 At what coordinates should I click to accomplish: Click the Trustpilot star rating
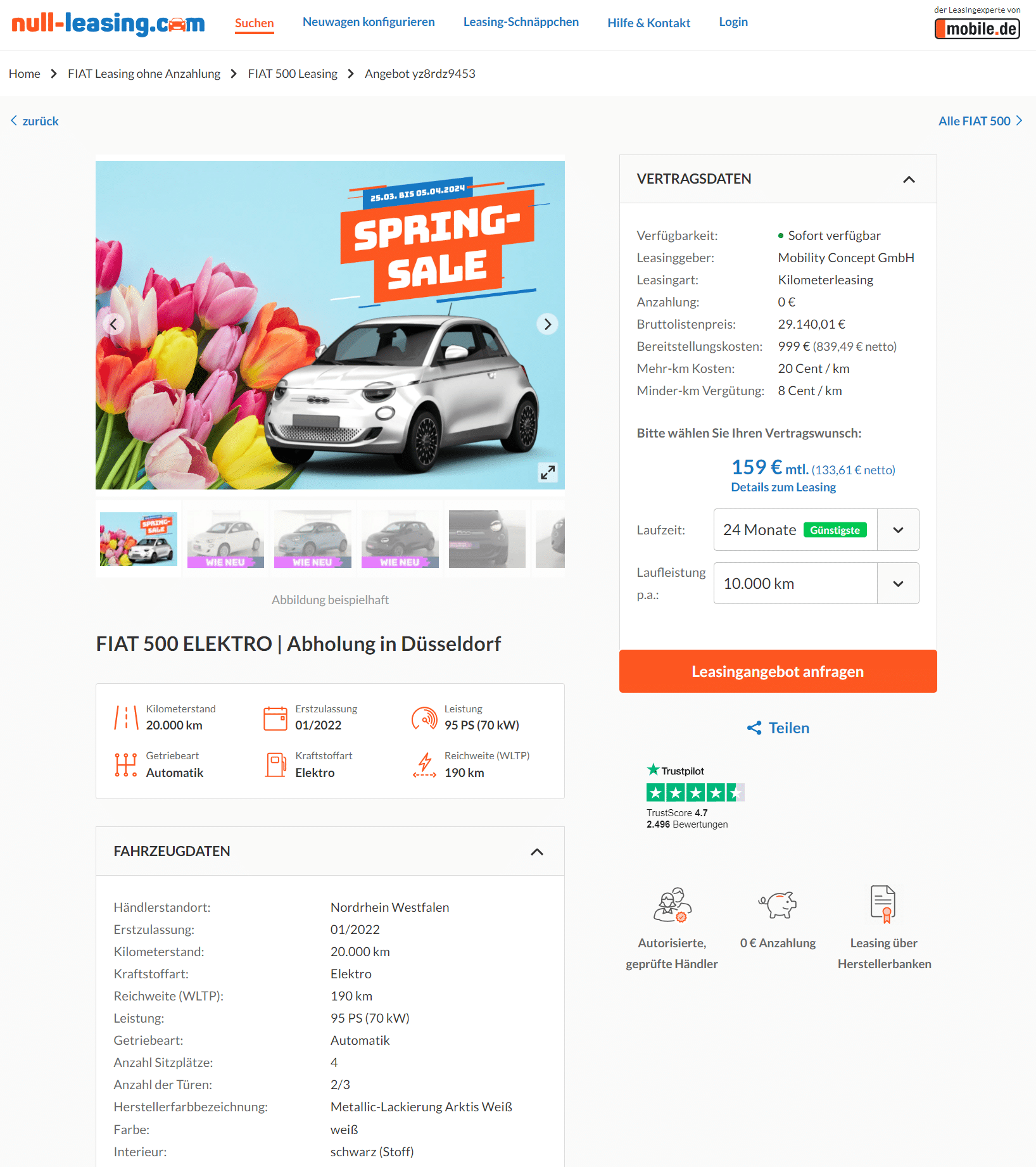pos(695,792)
